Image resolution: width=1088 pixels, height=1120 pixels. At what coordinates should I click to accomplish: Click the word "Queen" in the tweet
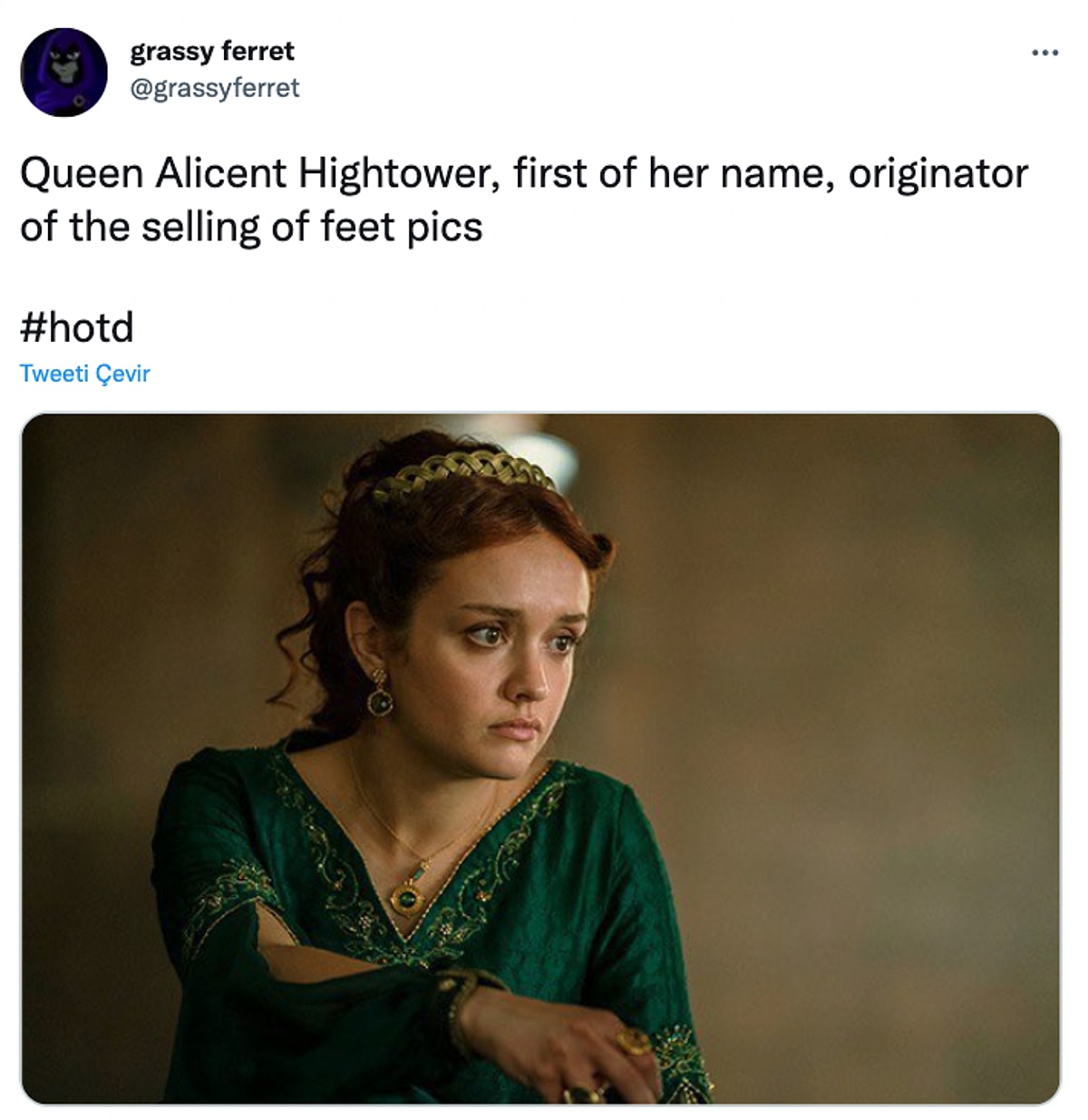click(x=82, y=173)
